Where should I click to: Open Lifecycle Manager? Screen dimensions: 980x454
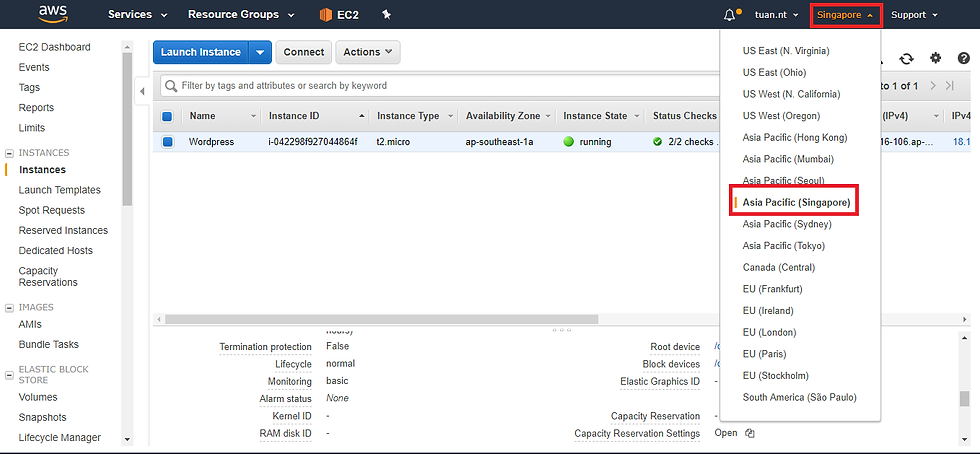click(x=59, y=437)
